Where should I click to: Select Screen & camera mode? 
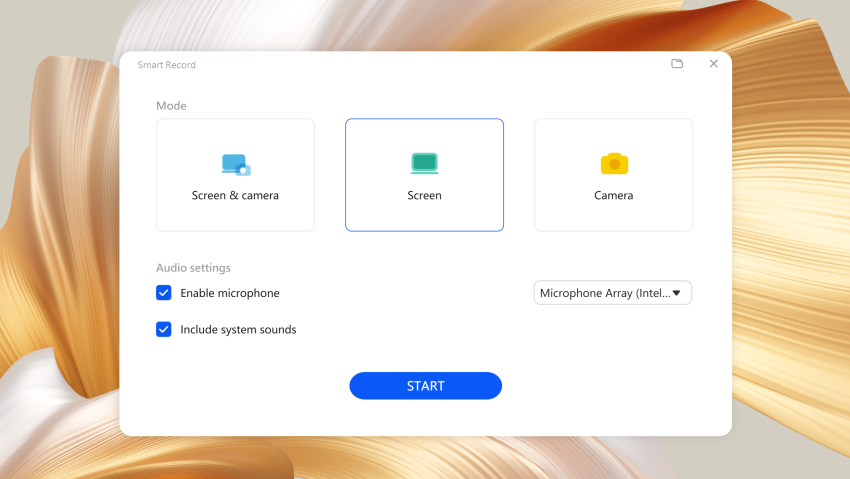point(235,175)
